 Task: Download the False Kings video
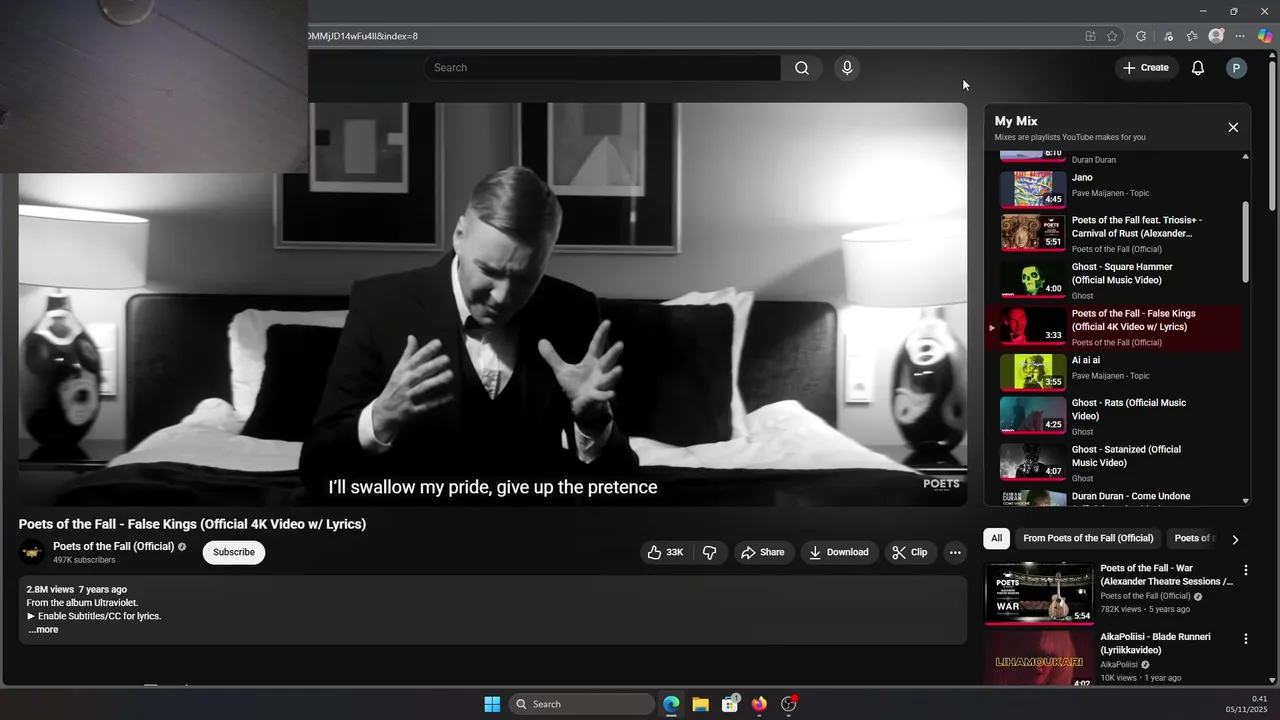839,552
